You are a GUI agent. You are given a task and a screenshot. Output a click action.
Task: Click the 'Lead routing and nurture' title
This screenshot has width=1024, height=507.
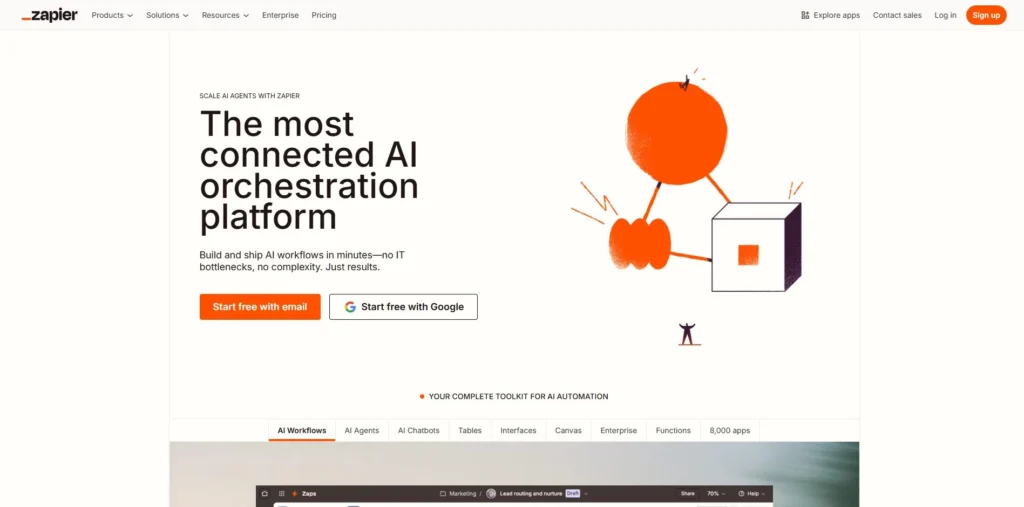pyautogui.click(x=531, y=494)
